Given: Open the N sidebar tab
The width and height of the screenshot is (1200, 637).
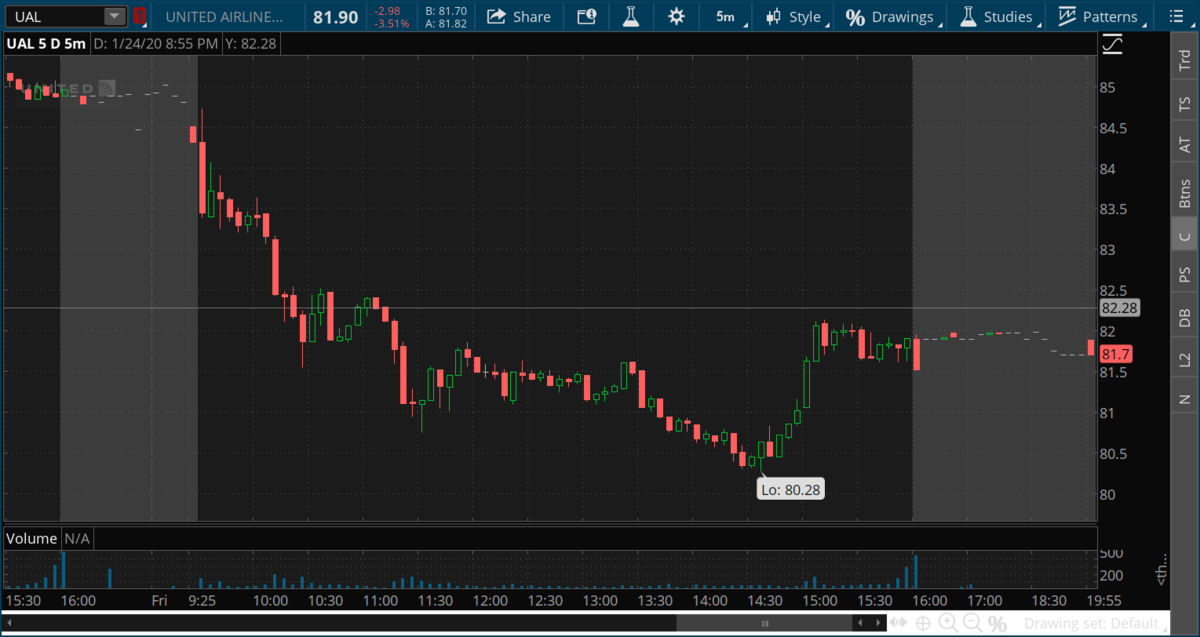Looking at the screenshot, I should click(x=1185, y=399).
